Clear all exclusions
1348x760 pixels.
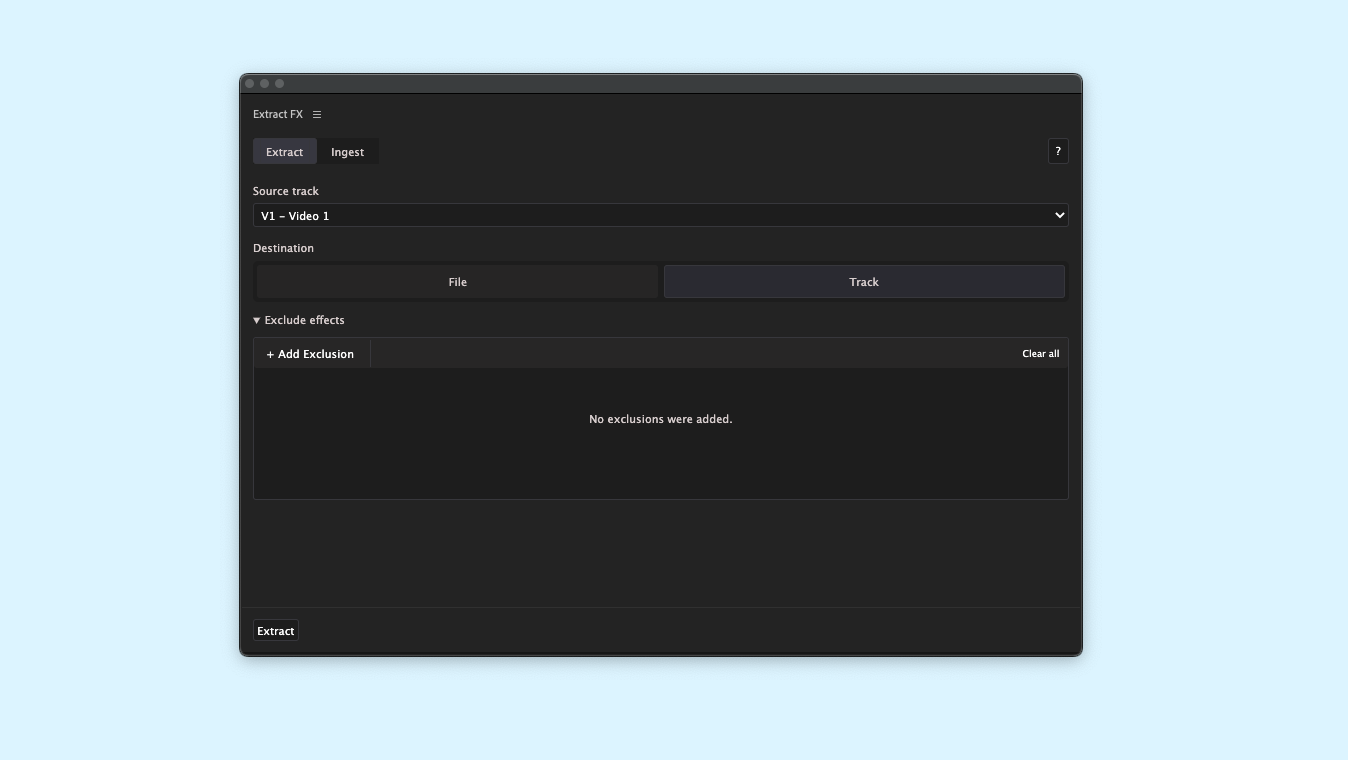coord(1040,354)
